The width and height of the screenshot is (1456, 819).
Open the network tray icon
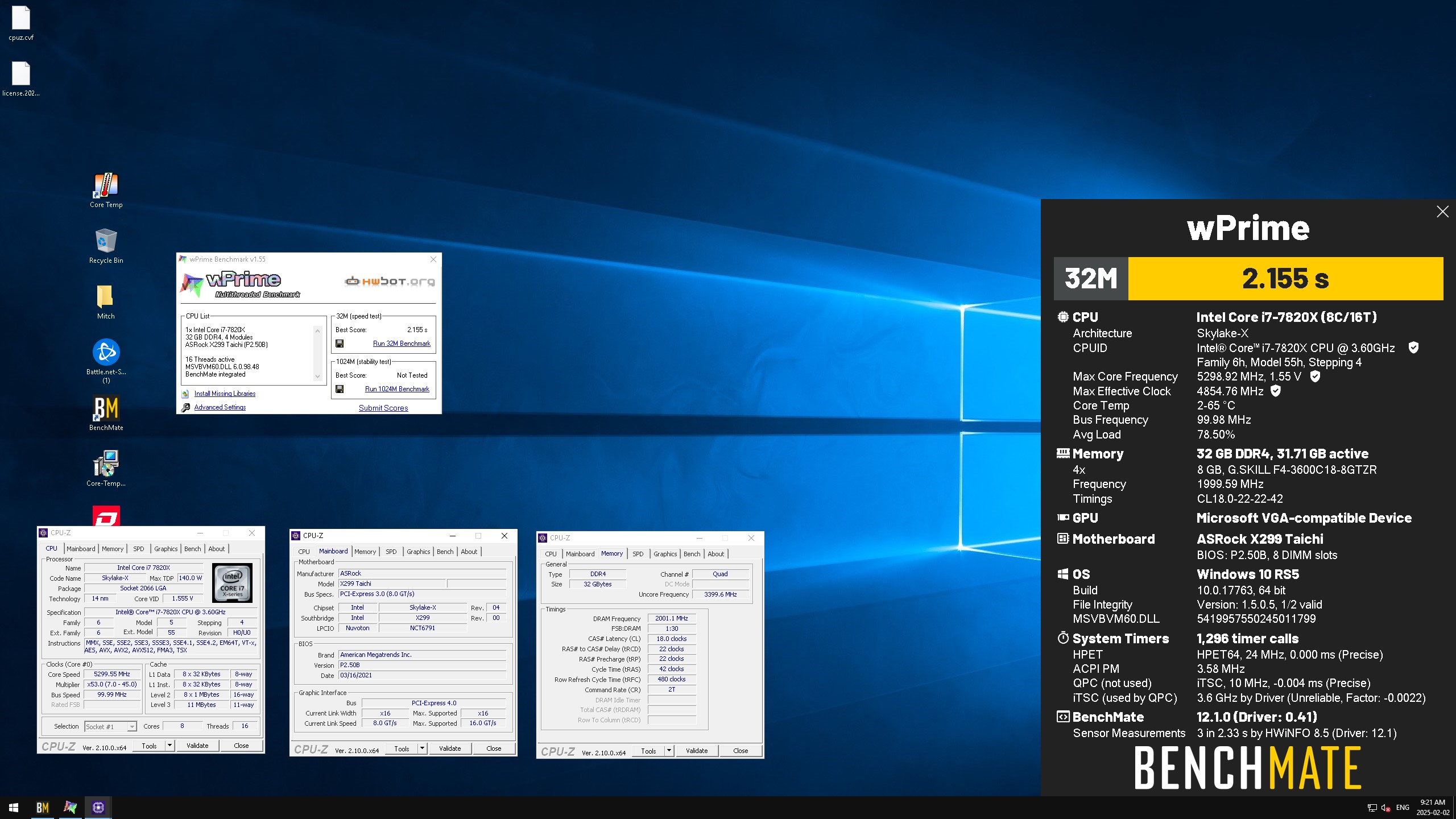(x=1372, y=808)
